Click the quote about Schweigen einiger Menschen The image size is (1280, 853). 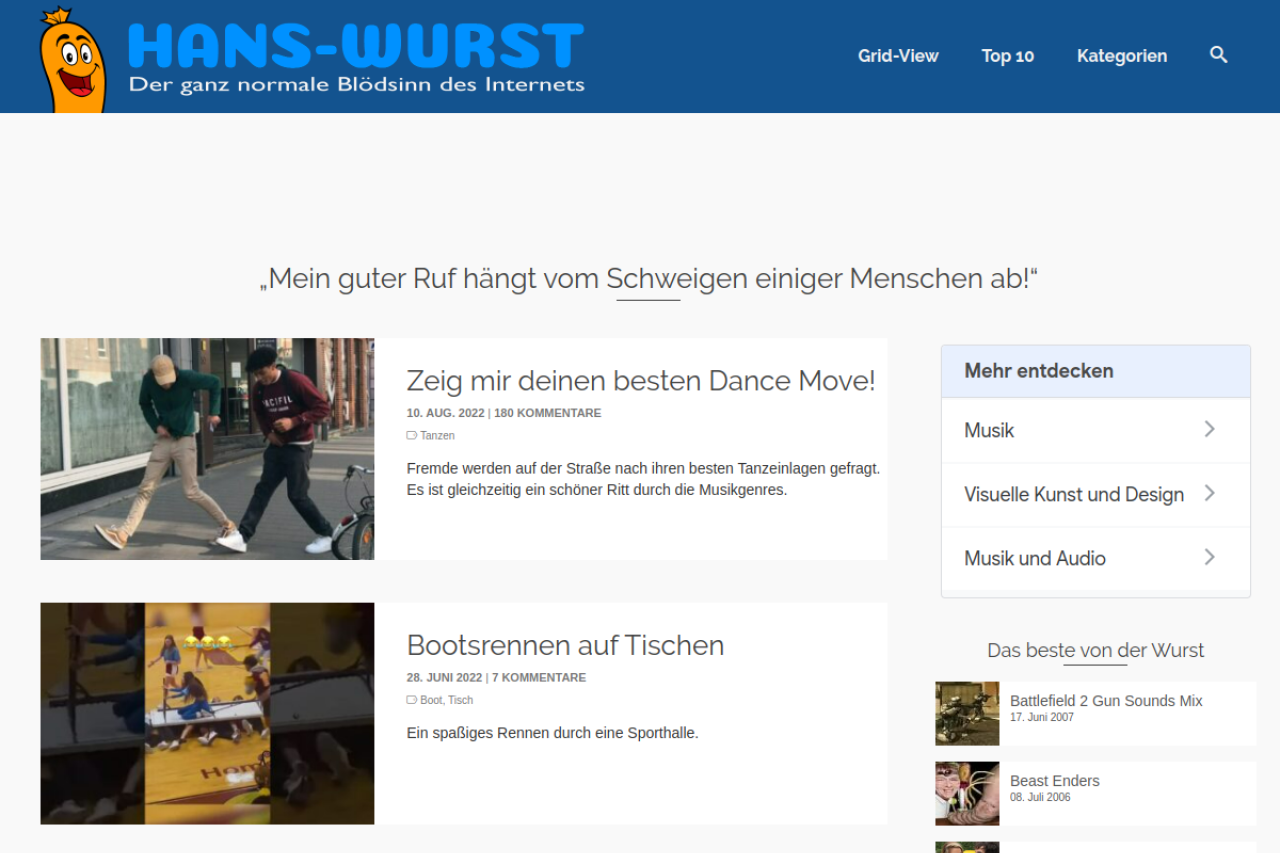[648, 278]
